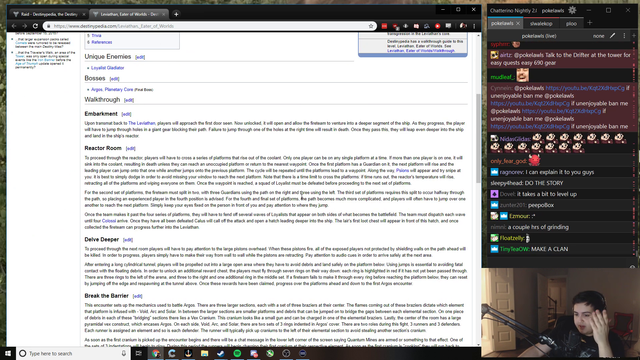Open a new Chrome tab
Screen dimensions: 640x360
click(x=176, y=14)
